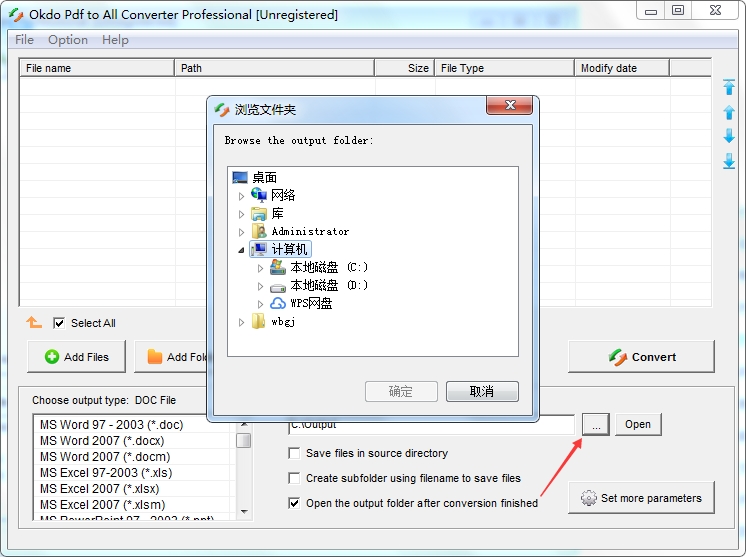Click the logo icon in browse dialog title
746x557 pixels.
coord(222,109)
